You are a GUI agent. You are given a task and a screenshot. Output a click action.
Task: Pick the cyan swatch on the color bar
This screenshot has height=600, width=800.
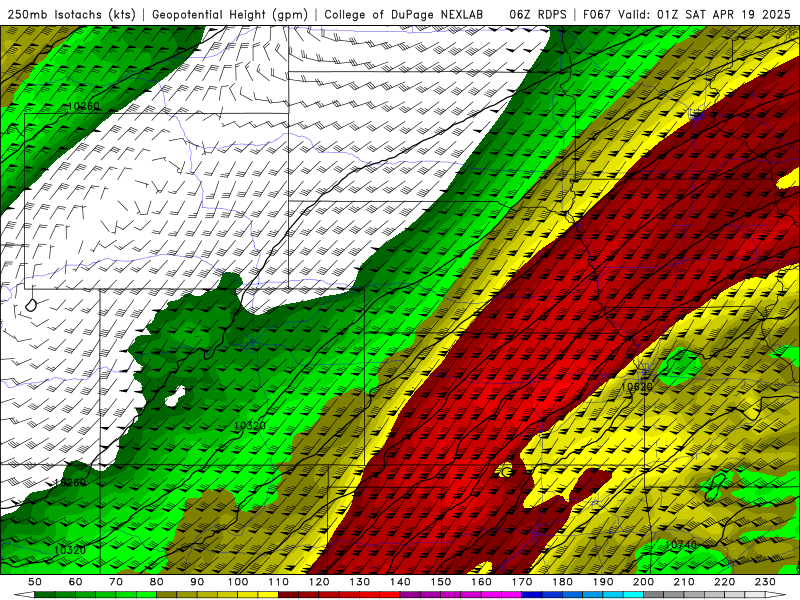tap(633, 594)
